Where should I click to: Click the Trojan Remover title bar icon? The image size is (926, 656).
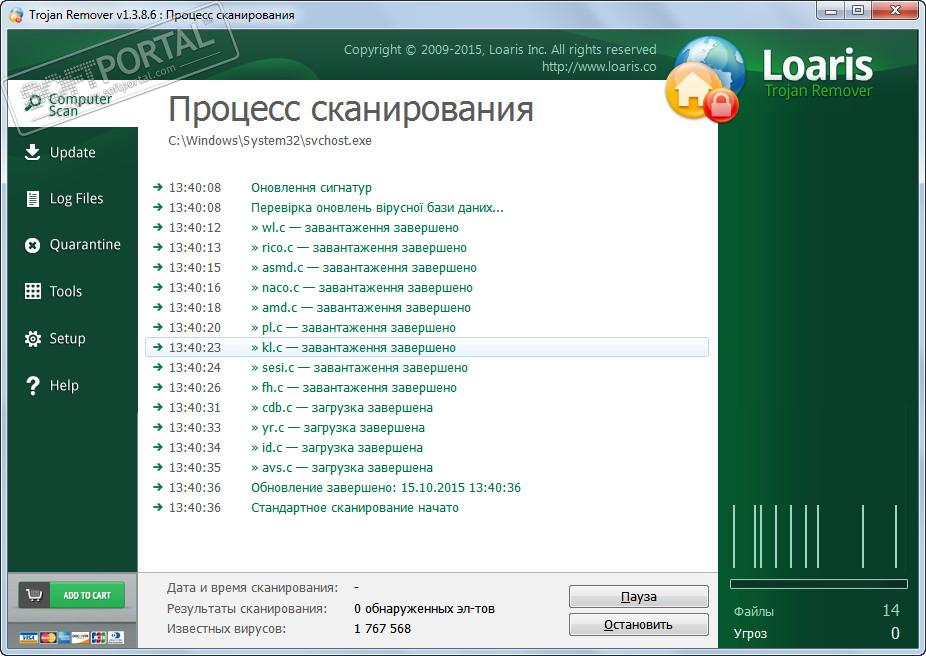coord(17,14)
